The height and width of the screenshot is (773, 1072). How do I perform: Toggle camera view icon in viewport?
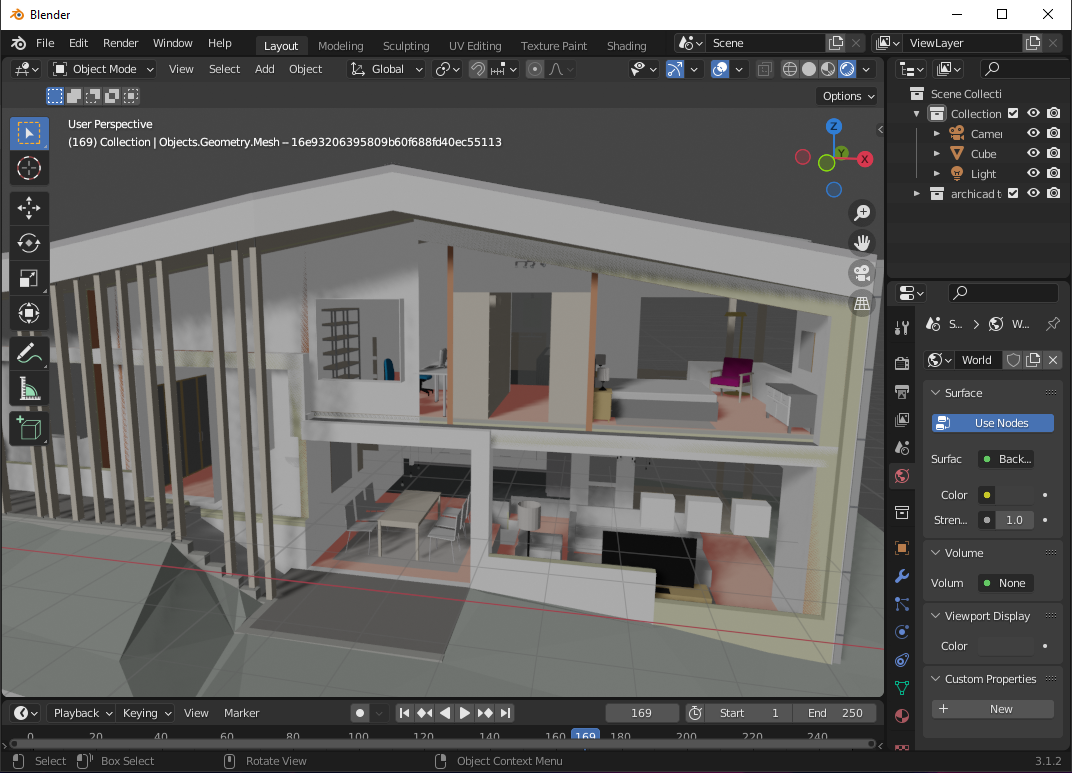[862, 273]
